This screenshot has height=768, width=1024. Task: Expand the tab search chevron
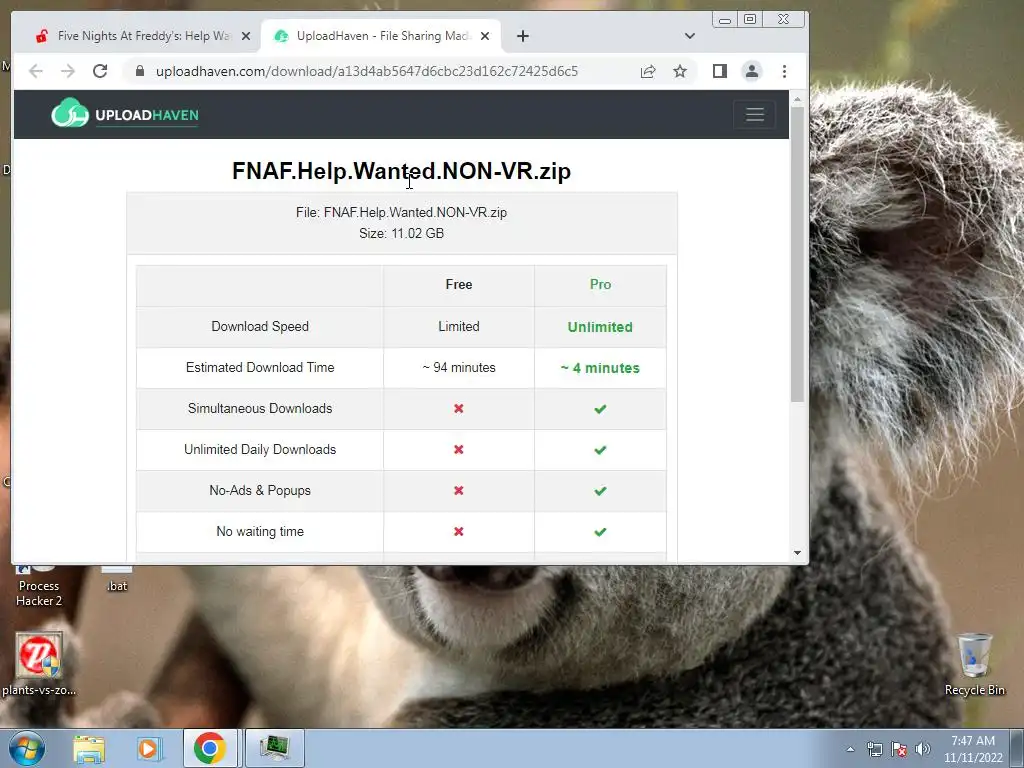(x=690, y=36)
